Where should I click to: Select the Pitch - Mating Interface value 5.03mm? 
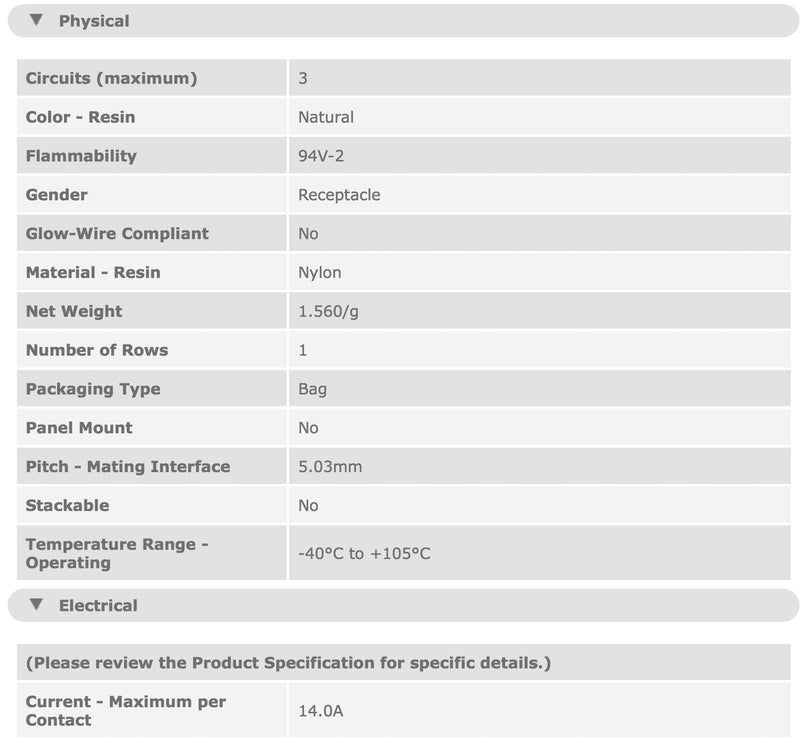(x=330, y=466)
